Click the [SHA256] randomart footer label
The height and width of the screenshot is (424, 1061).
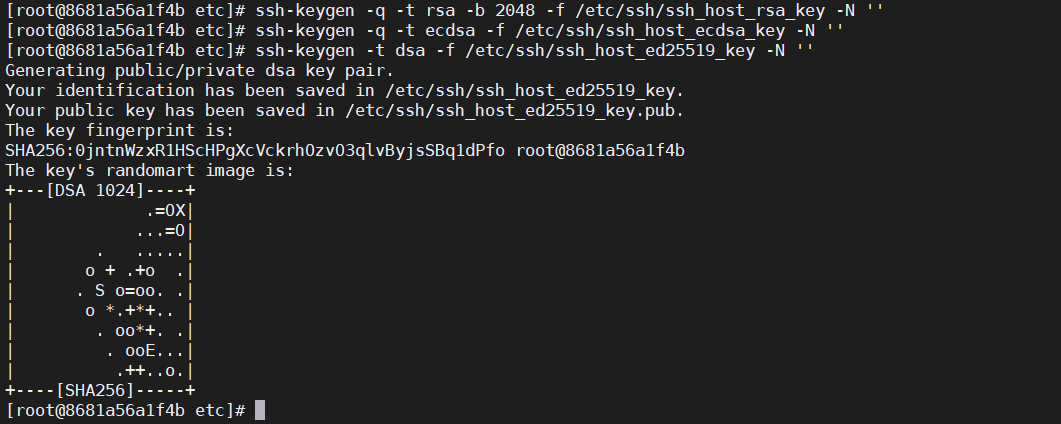point(95,390)
